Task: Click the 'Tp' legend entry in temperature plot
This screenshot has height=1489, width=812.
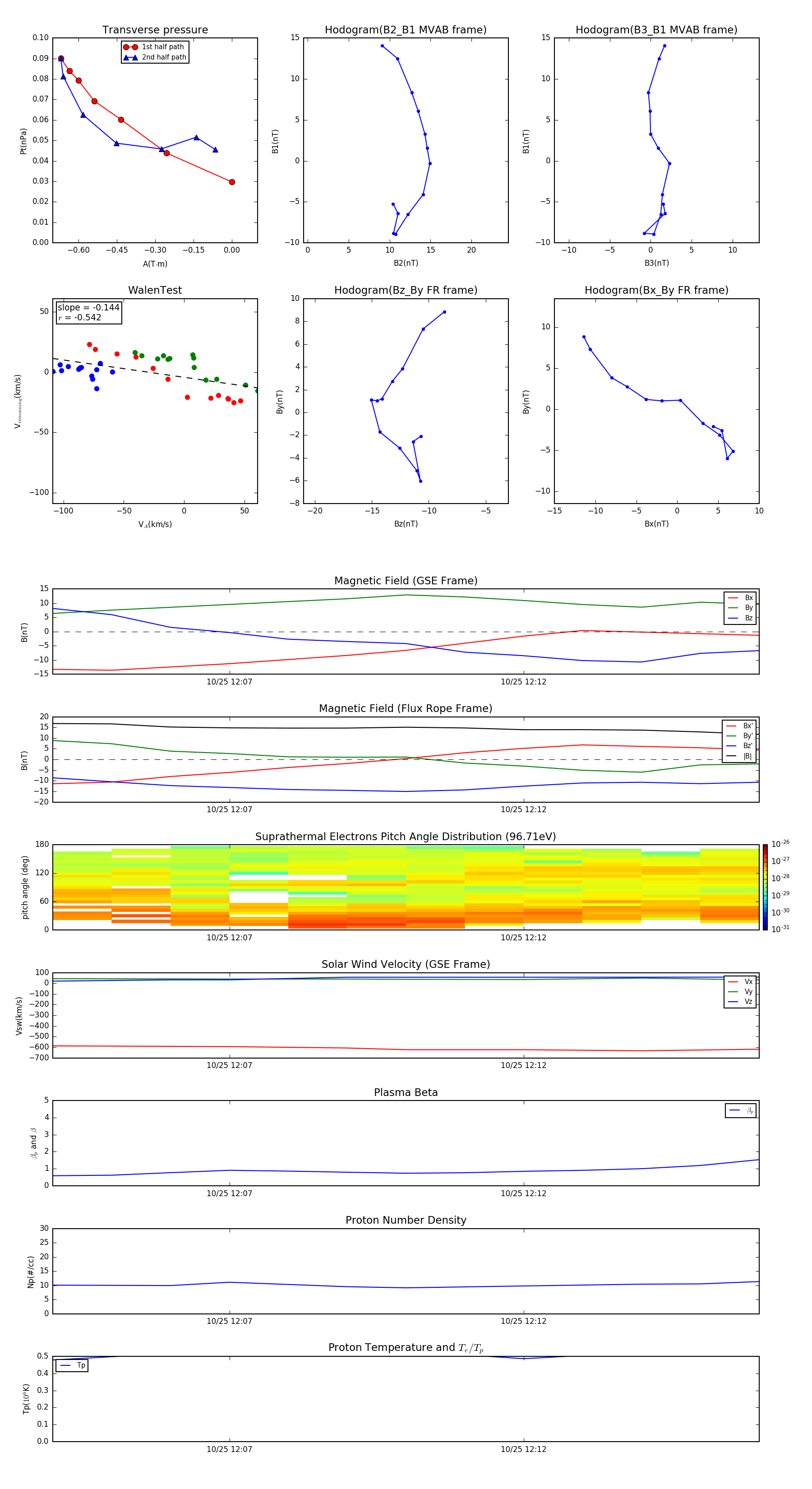Action: pyautogui.click(x=72, y=1365)
